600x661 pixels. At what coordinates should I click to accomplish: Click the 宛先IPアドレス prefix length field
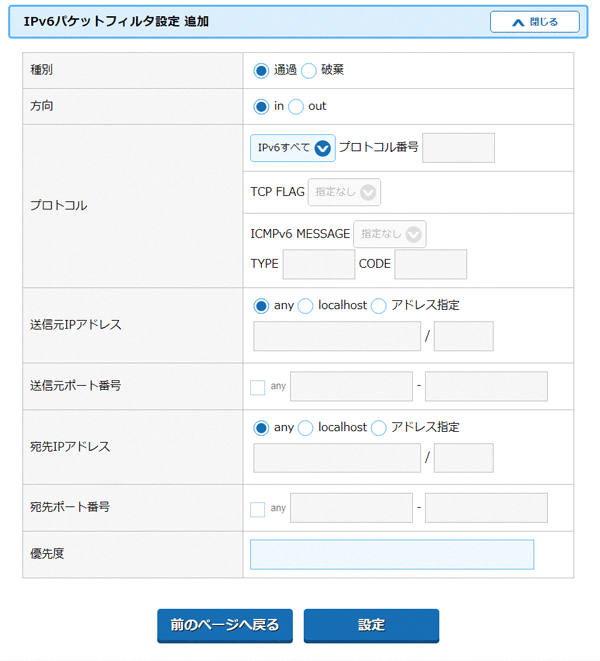click(464, 458)
